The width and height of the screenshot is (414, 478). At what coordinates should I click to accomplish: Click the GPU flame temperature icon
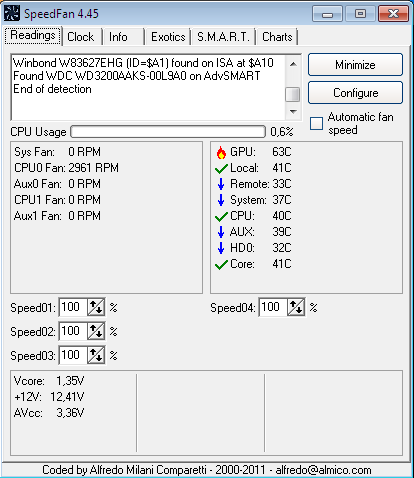point(221,152)
